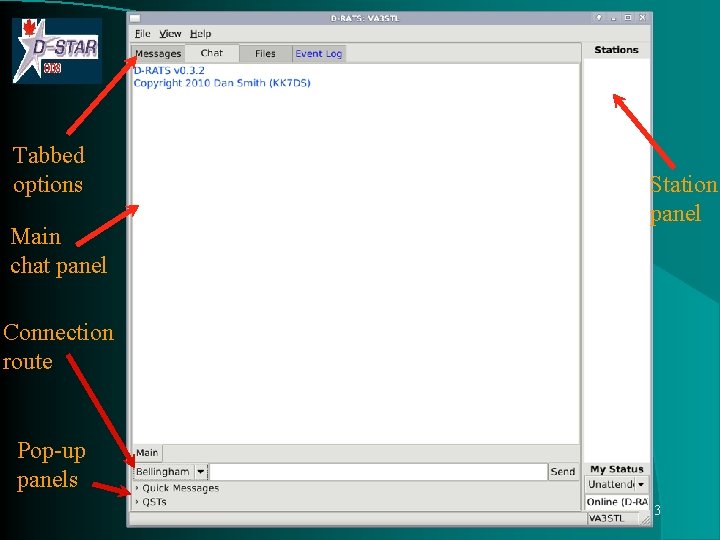Viewport: 720px width, 540px height.
Task: Maximize the D-RATS window
Action: pyautogui.click(x=628, y=18)
